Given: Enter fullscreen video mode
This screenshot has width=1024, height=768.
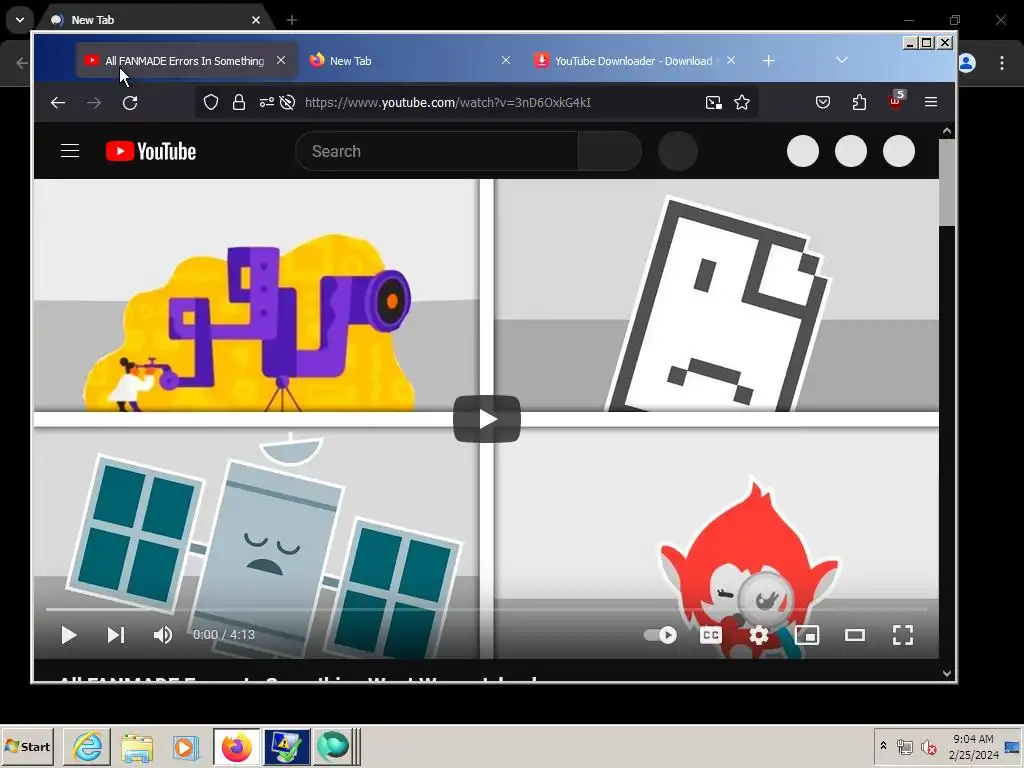Looking at the screenshot, I should point(903,635).
